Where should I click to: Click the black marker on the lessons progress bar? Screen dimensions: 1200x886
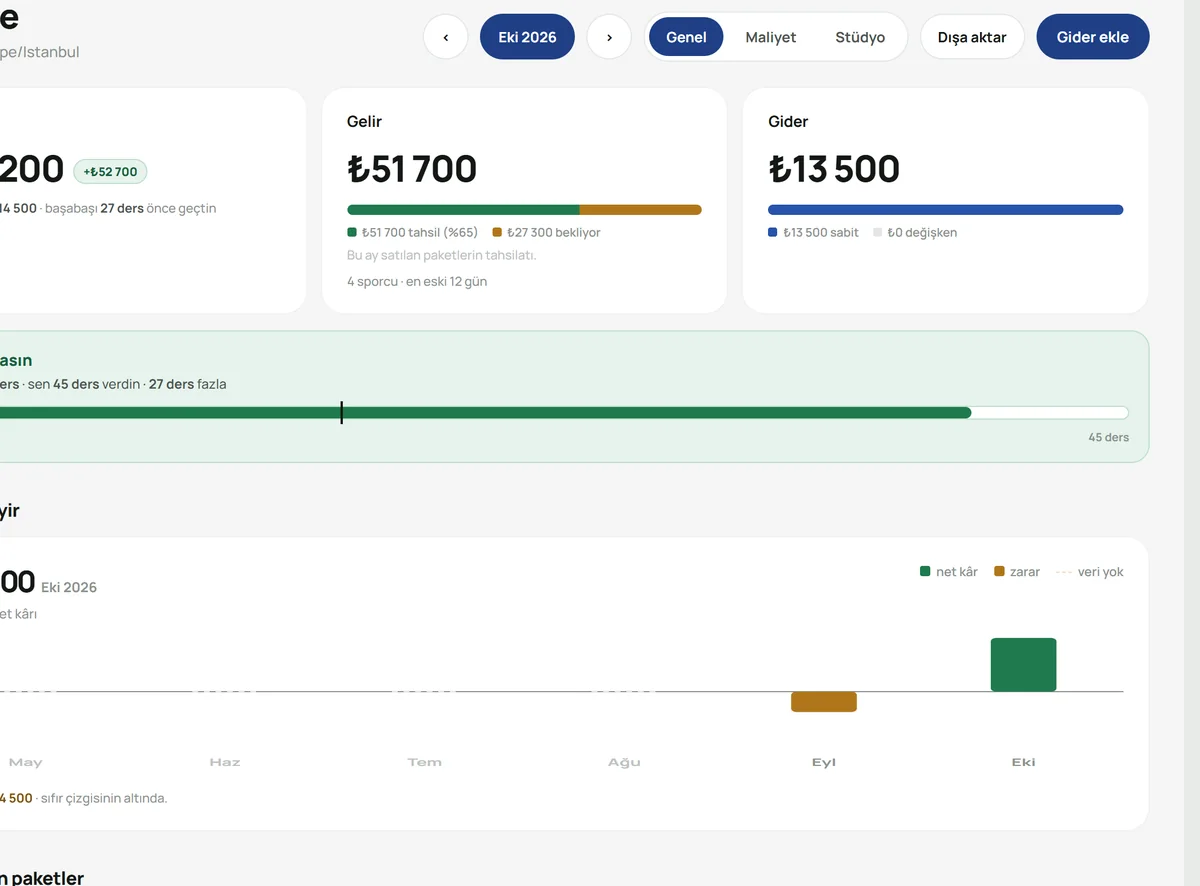[342, 412]
